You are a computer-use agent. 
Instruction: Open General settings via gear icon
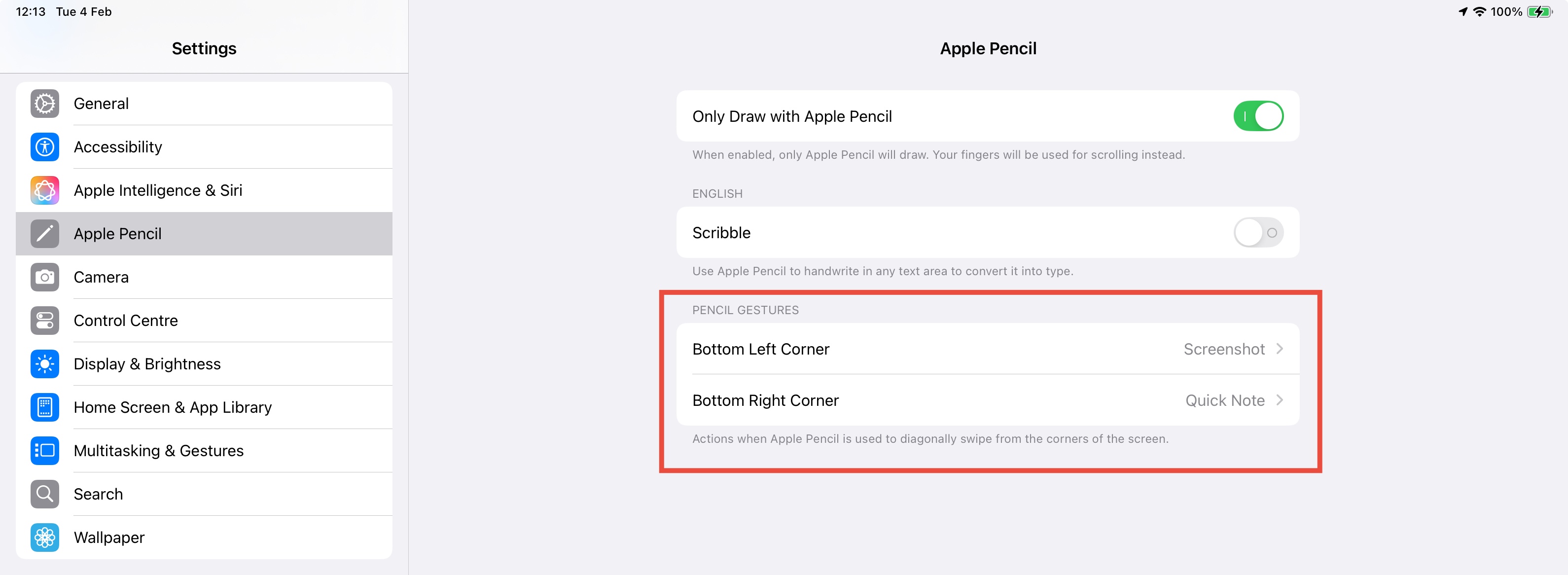[44, 104]
